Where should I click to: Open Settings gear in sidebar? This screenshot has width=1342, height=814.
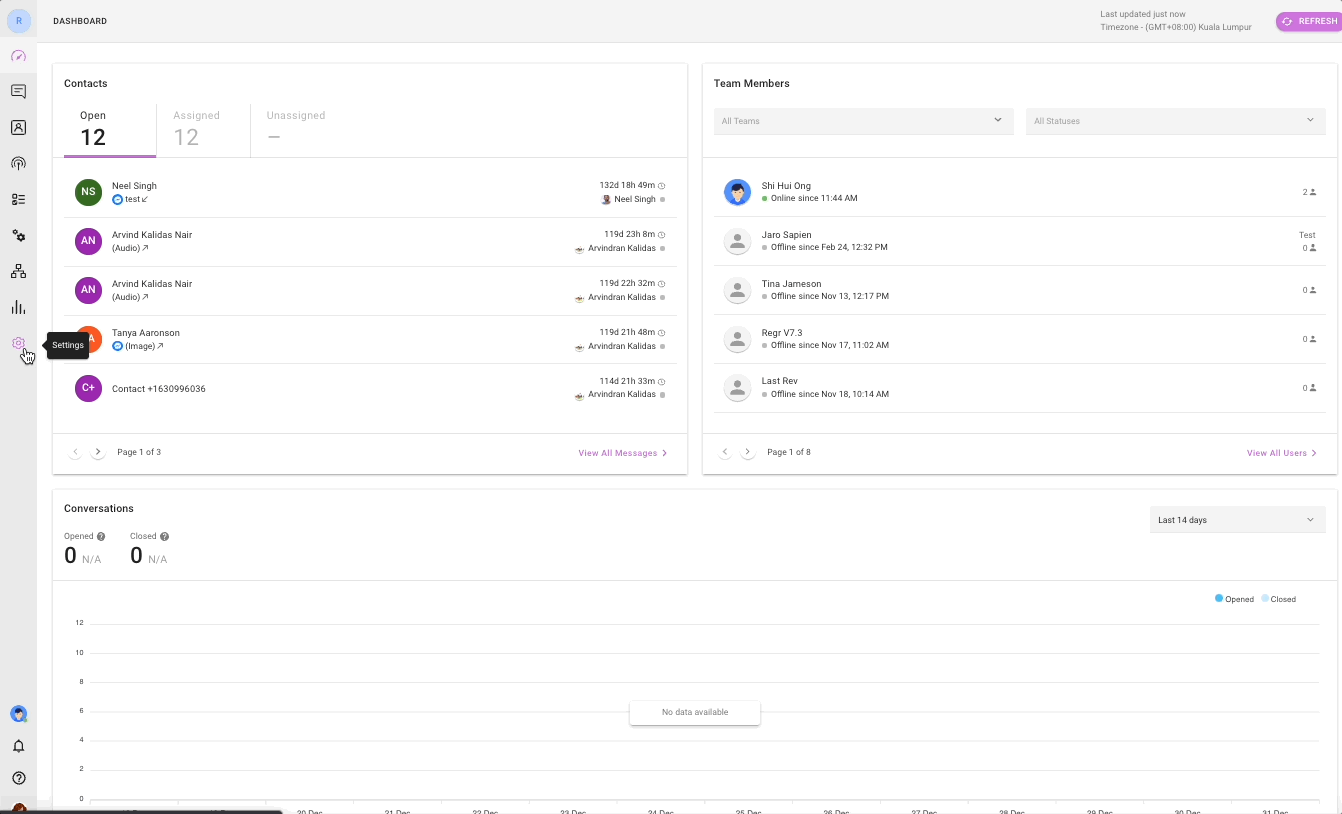pos(18,344)
